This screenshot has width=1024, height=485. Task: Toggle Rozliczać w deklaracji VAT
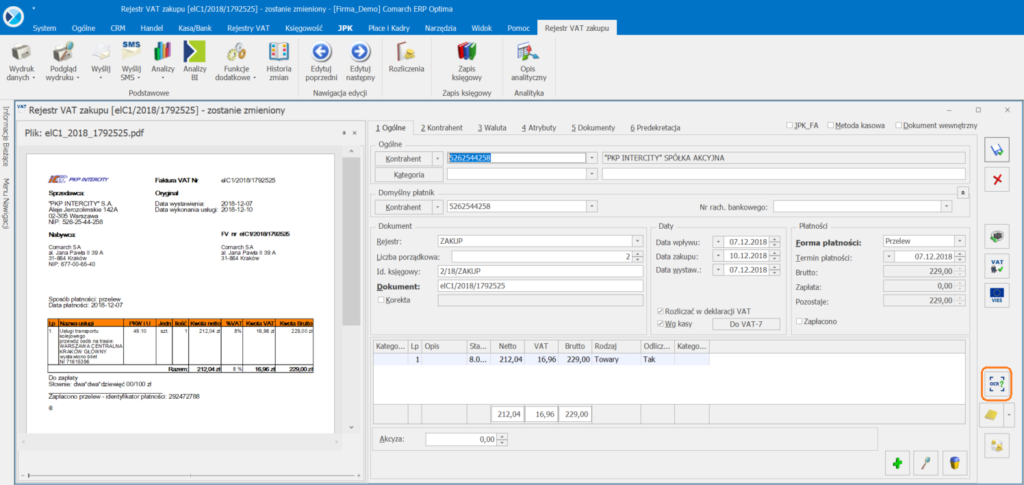661,311
